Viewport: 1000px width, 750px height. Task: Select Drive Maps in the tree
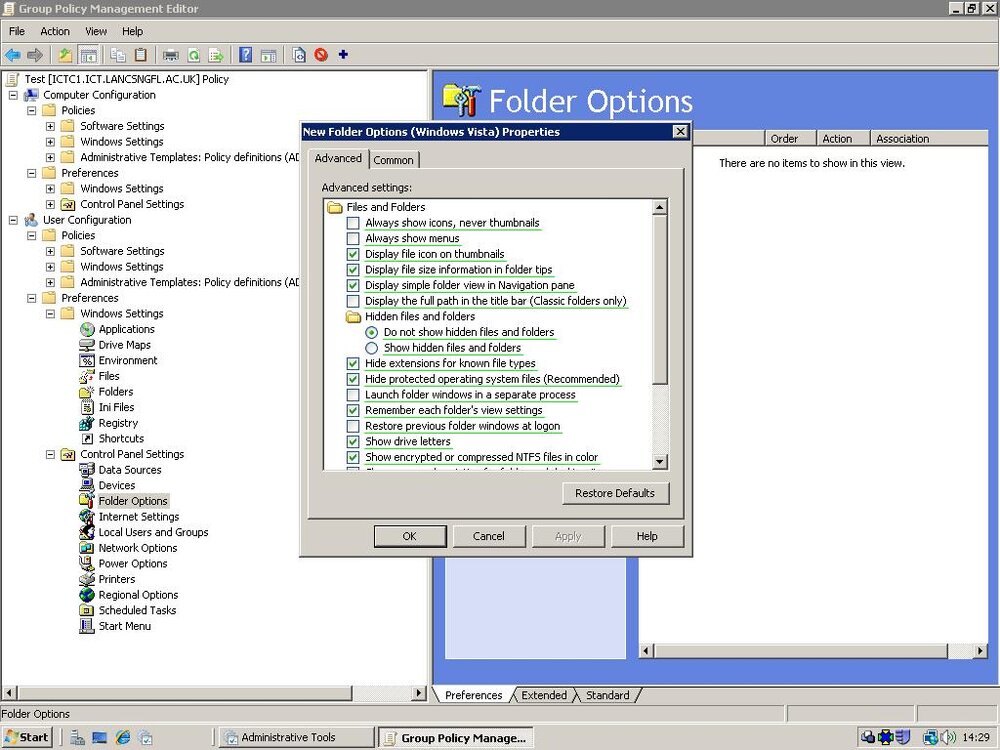(124, 345)
